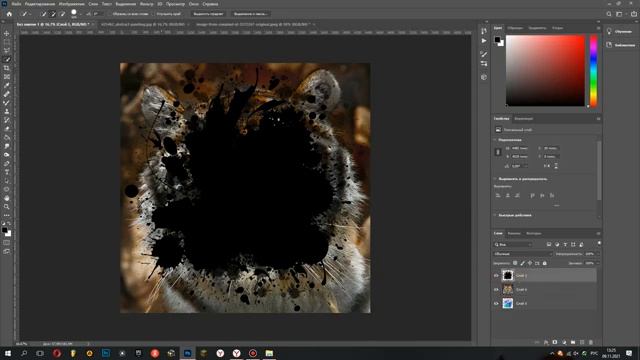Image resolution: width=640 pixels, height=360 pixels.
Task: Open layer filter kind dropdown
Action: (x=513, y=244)
